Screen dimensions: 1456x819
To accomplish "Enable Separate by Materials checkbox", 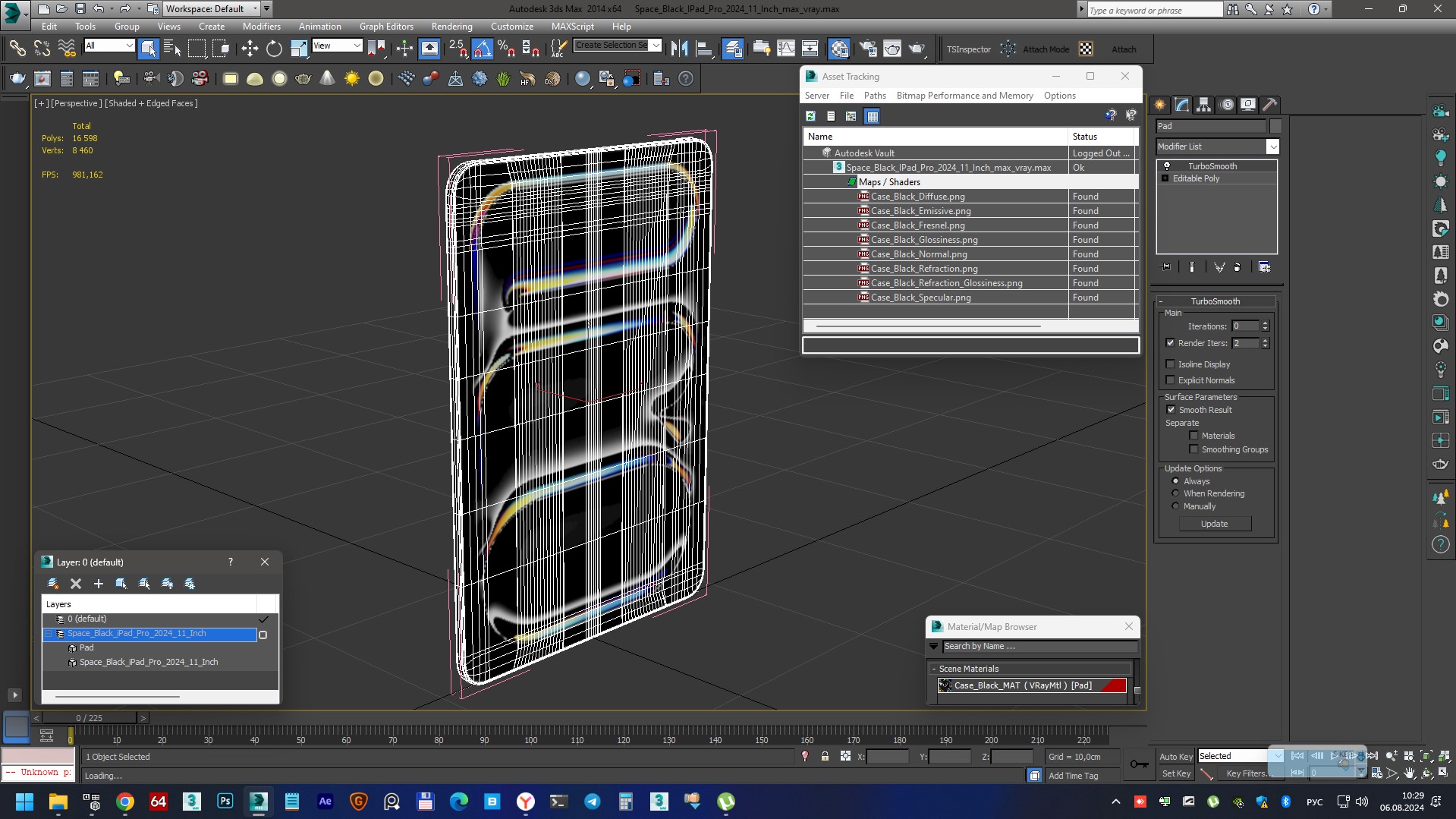I will point(1193,436).
